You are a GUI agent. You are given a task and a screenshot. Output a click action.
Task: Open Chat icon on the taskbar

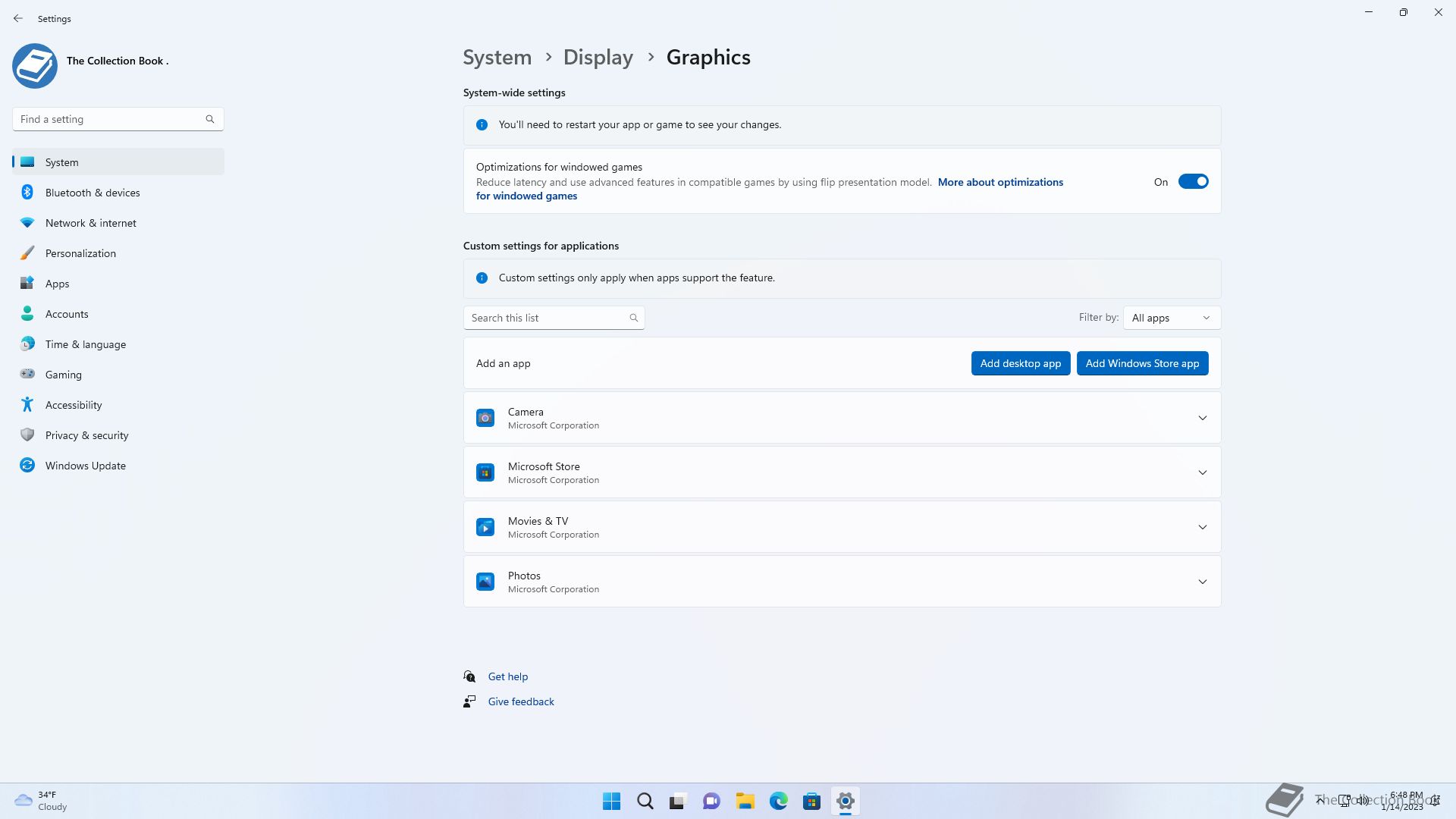coord(711,801)
